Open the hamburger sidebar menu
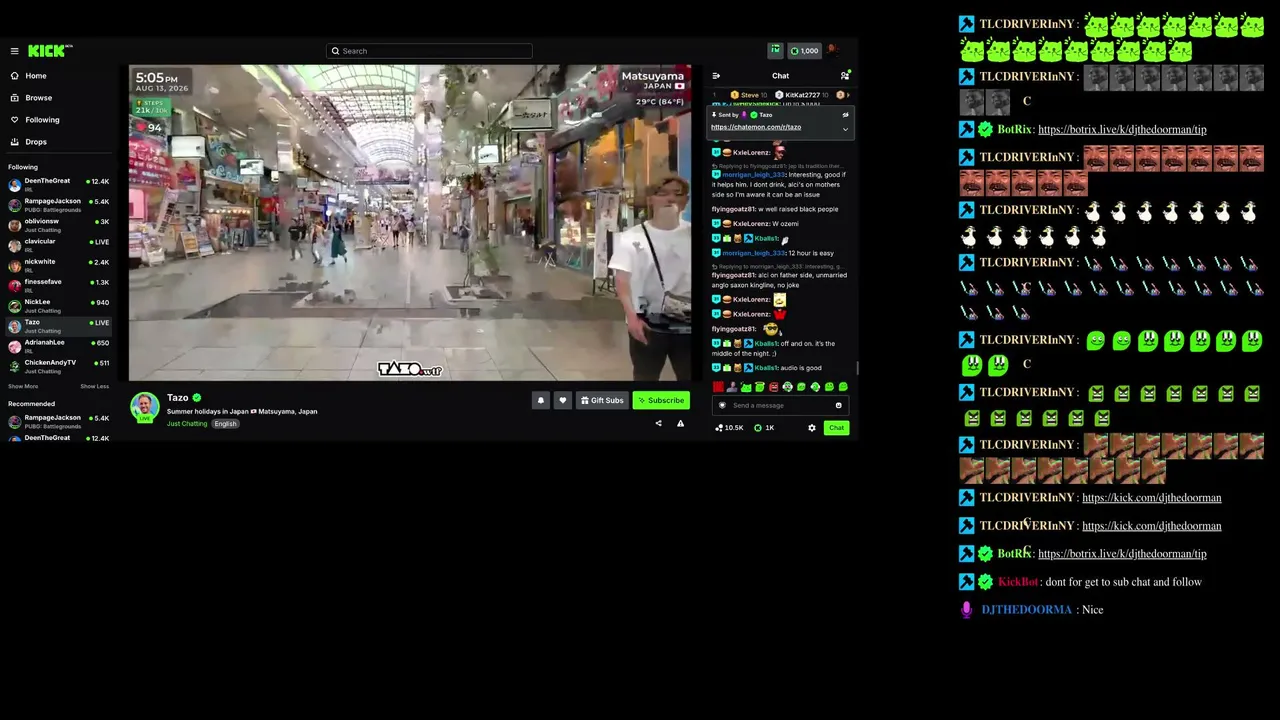The image size is (1280, 720). click(14, 51)
